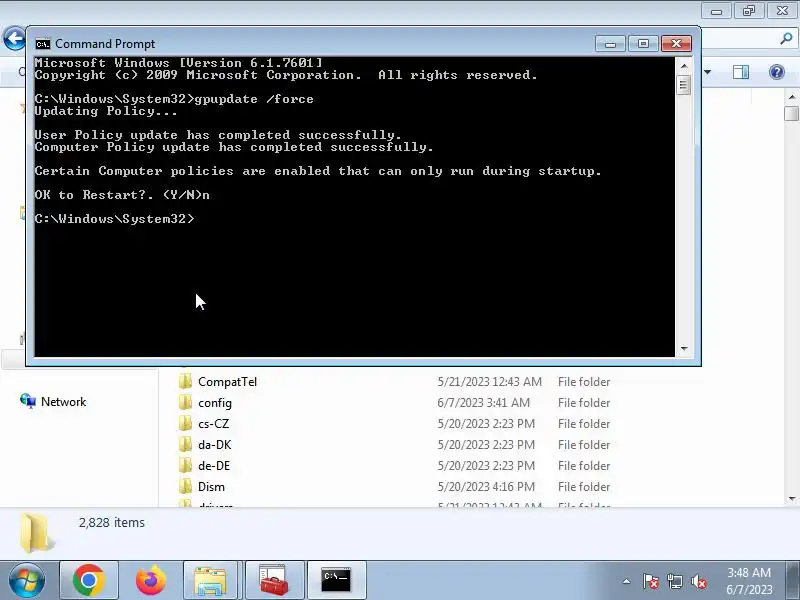Click the Dism date 5/20/2023 4:16 PM

[x=486, y=486]
